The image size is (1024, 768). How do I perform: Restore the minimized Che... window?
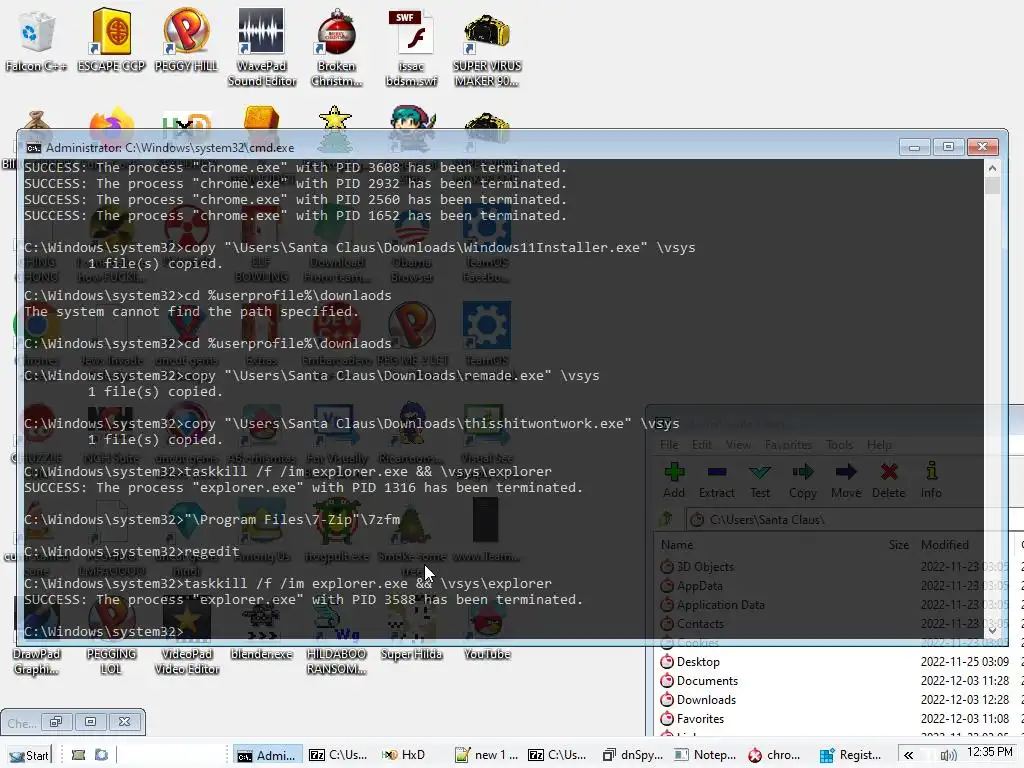[56, 722]
